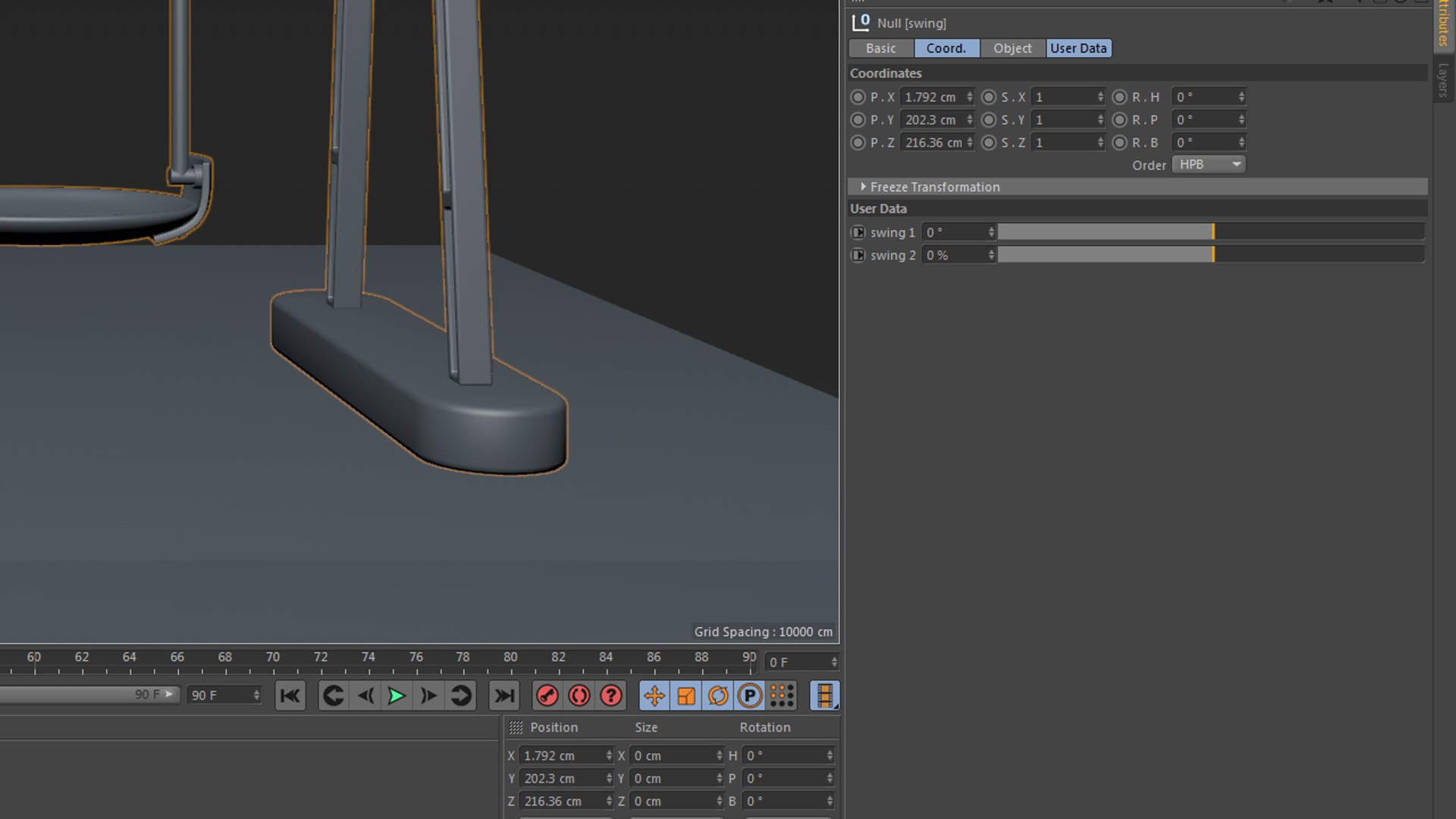Toggle Position keyframing move icon
The width and height of the screenshot is (1456, 819).
pyautogui.click(x=654, y=695)
